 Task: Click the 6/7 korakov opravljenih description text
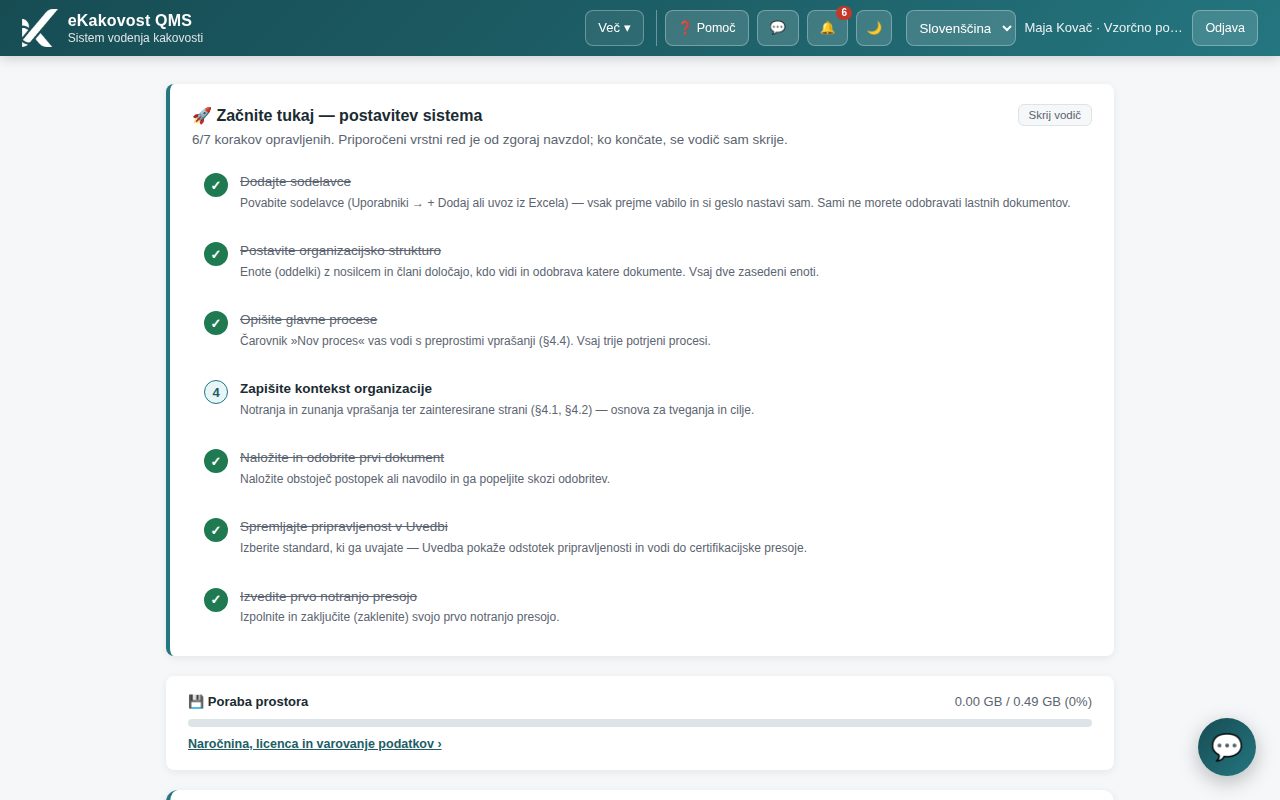pyautogui.click(x=490, y=139)
